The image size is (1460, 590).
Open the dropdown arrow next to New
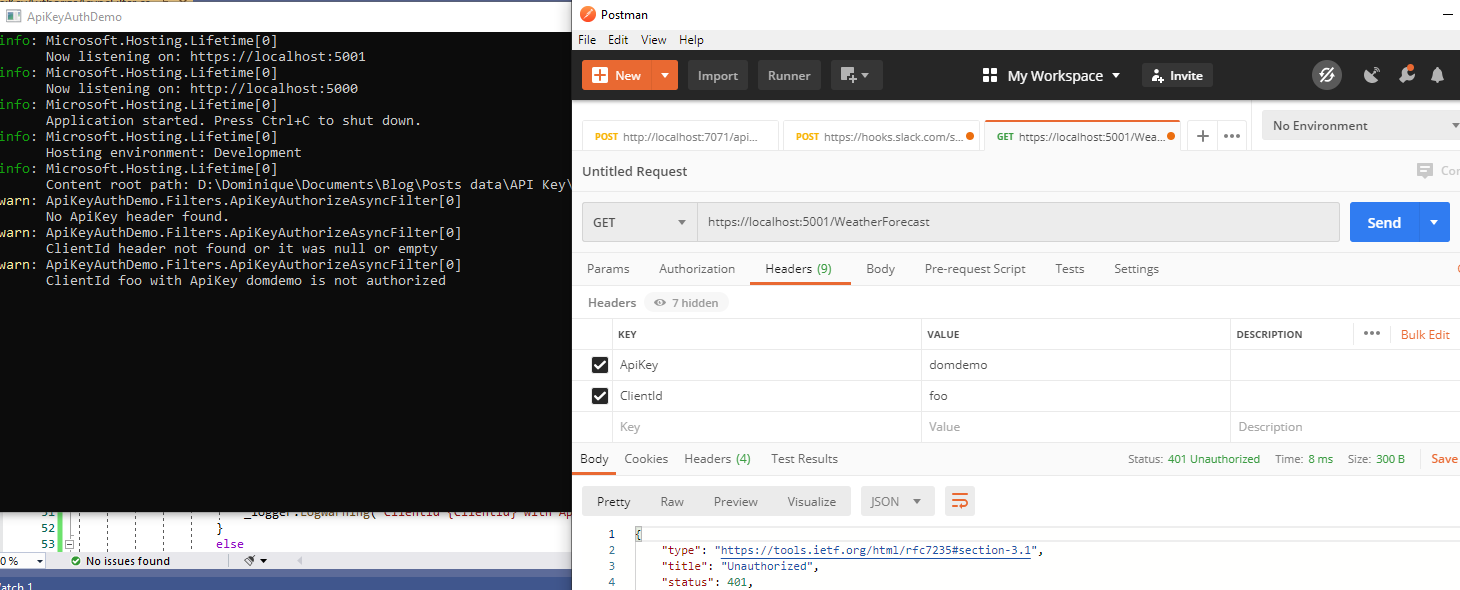tap(664, 75)
